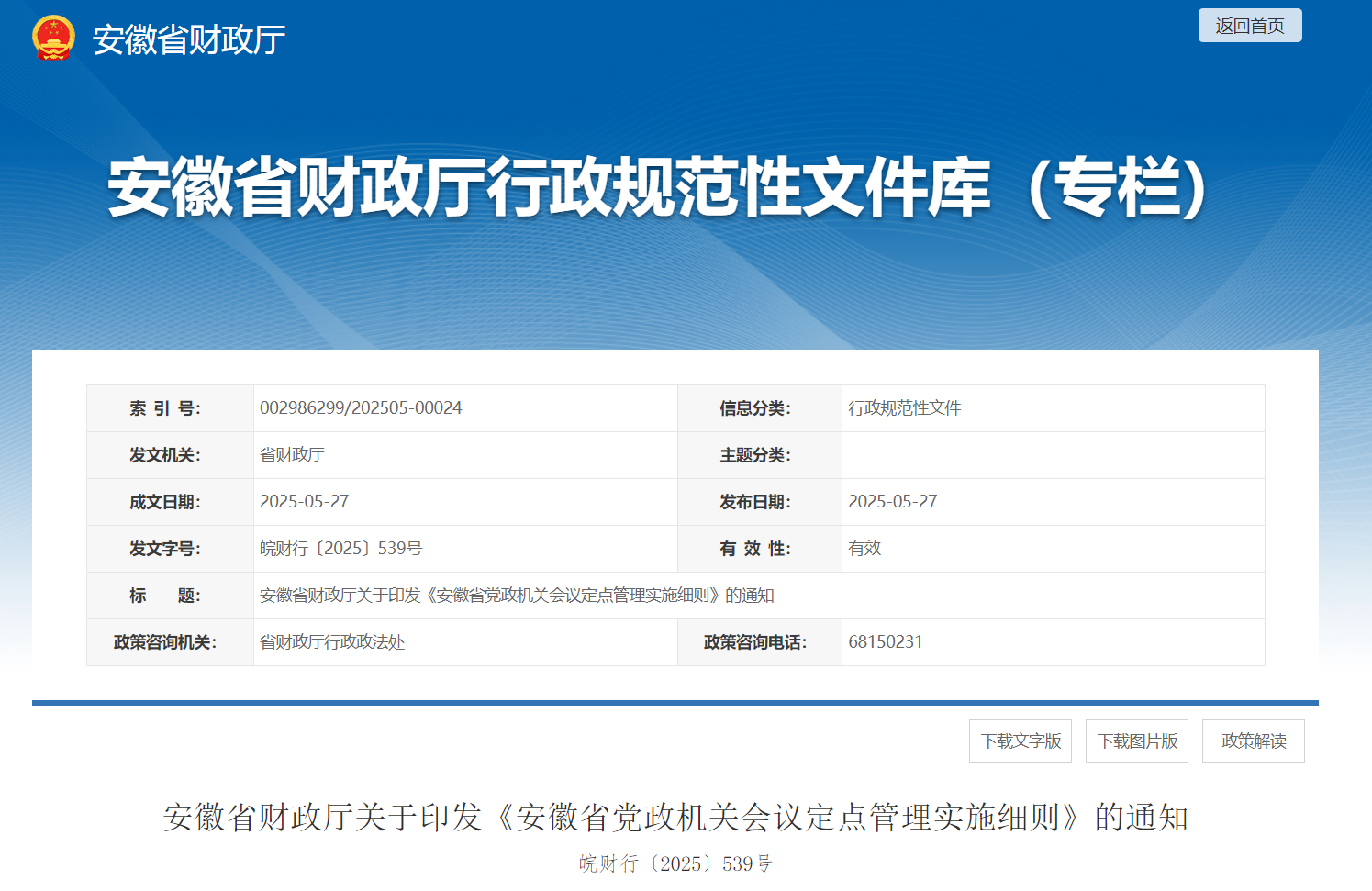This screenshot has width=1372, height=891.
Task: Click the document heading 安徽省财政厅关于印发…的通知
Action: pyautogui.click(x=675, y=817)
